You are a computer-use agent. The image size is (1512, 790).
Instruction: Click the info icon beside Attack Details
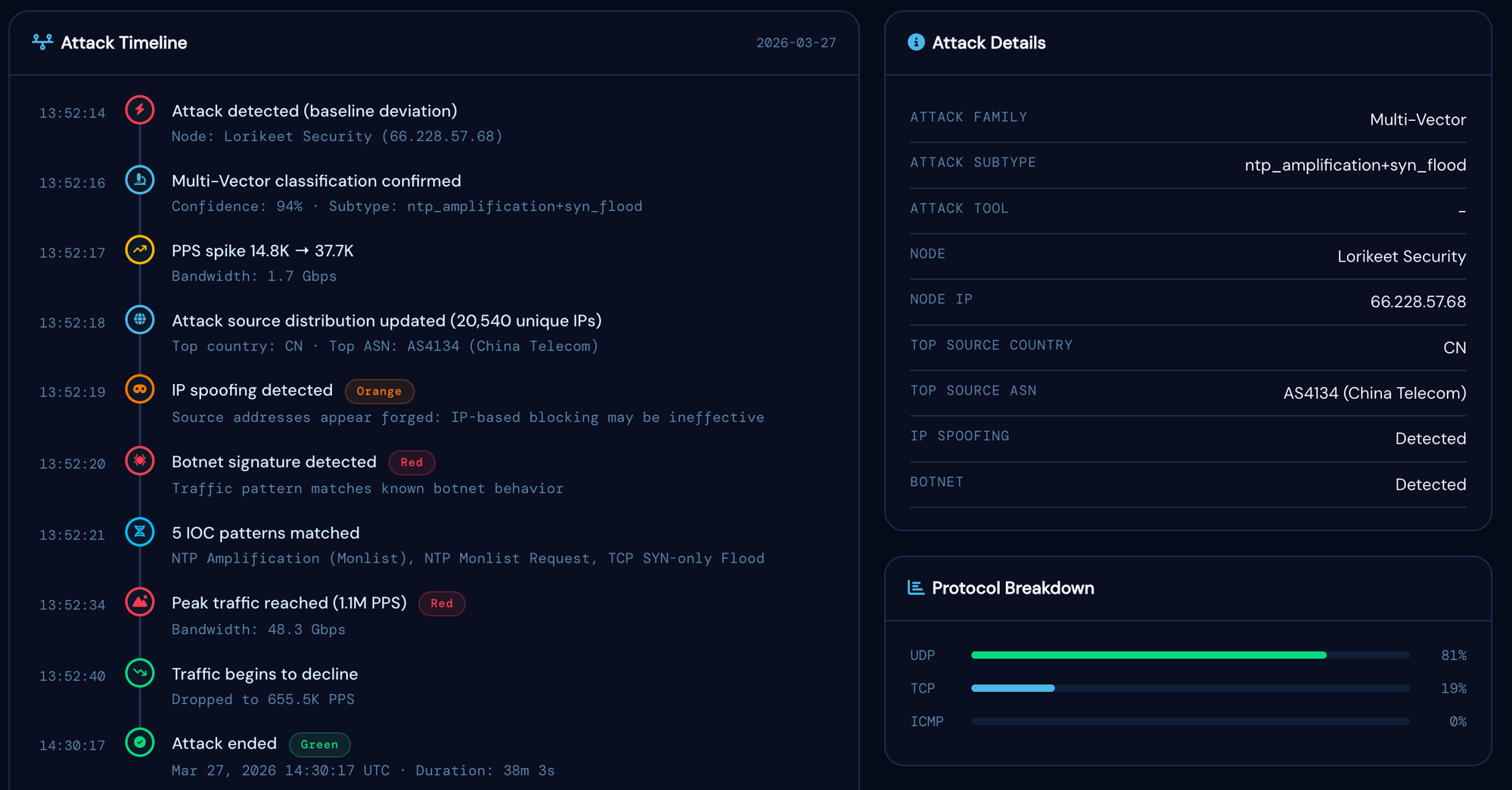(x=916, y=42)
